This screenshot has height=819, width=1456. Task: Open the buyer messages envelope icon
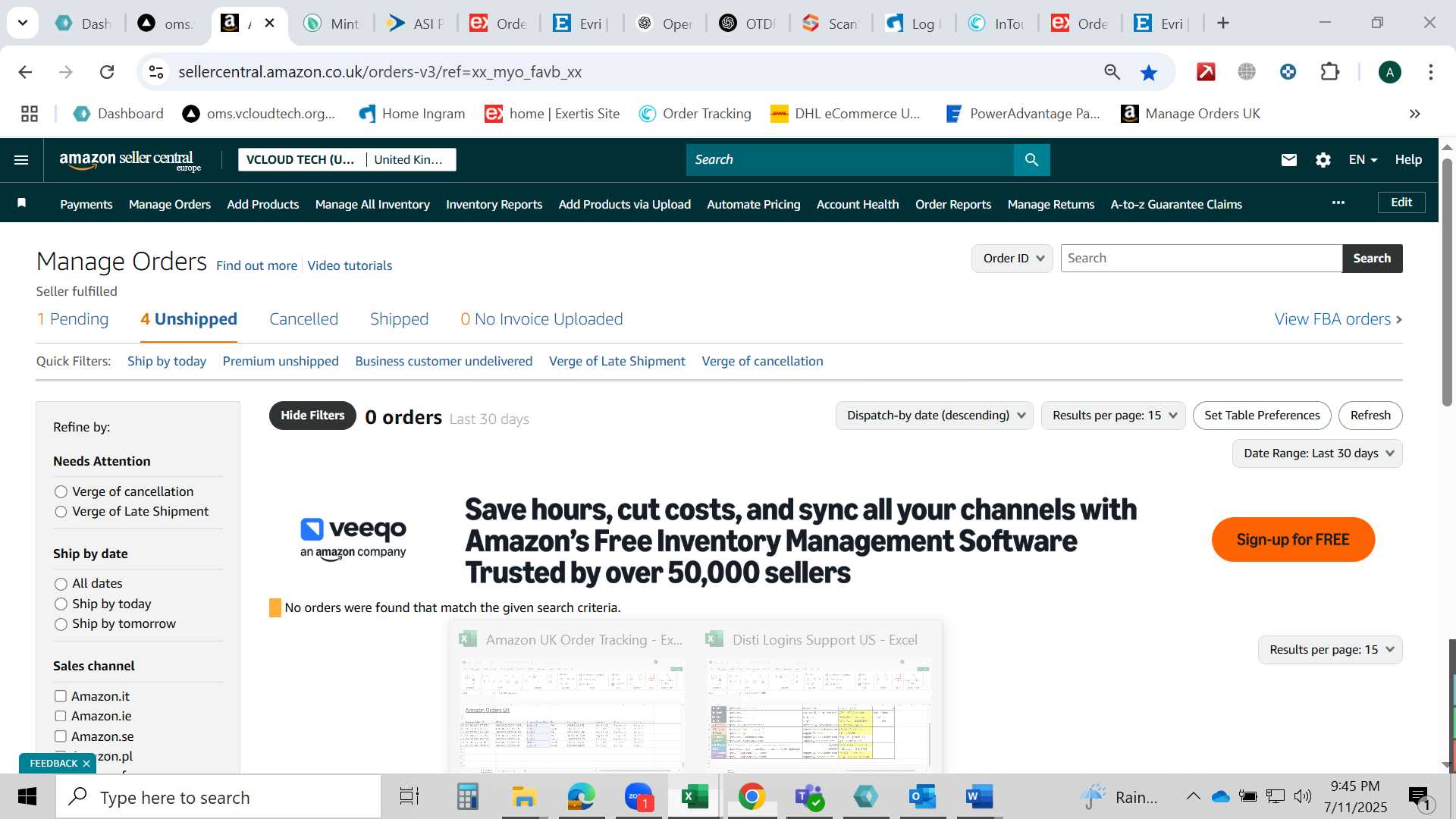point(1289,160)
